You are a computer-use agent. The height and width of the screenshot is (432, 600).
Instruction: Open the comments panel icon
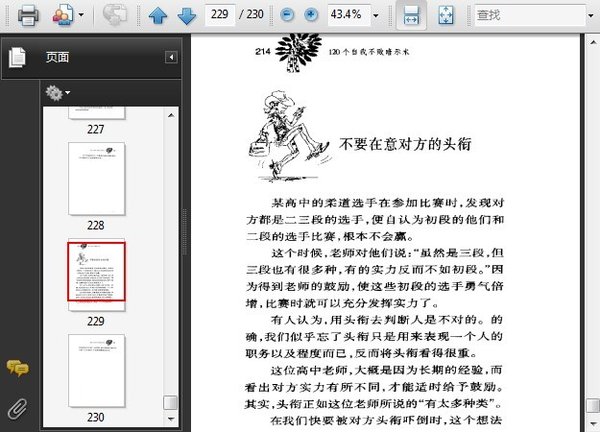click(x=17, y=368)
